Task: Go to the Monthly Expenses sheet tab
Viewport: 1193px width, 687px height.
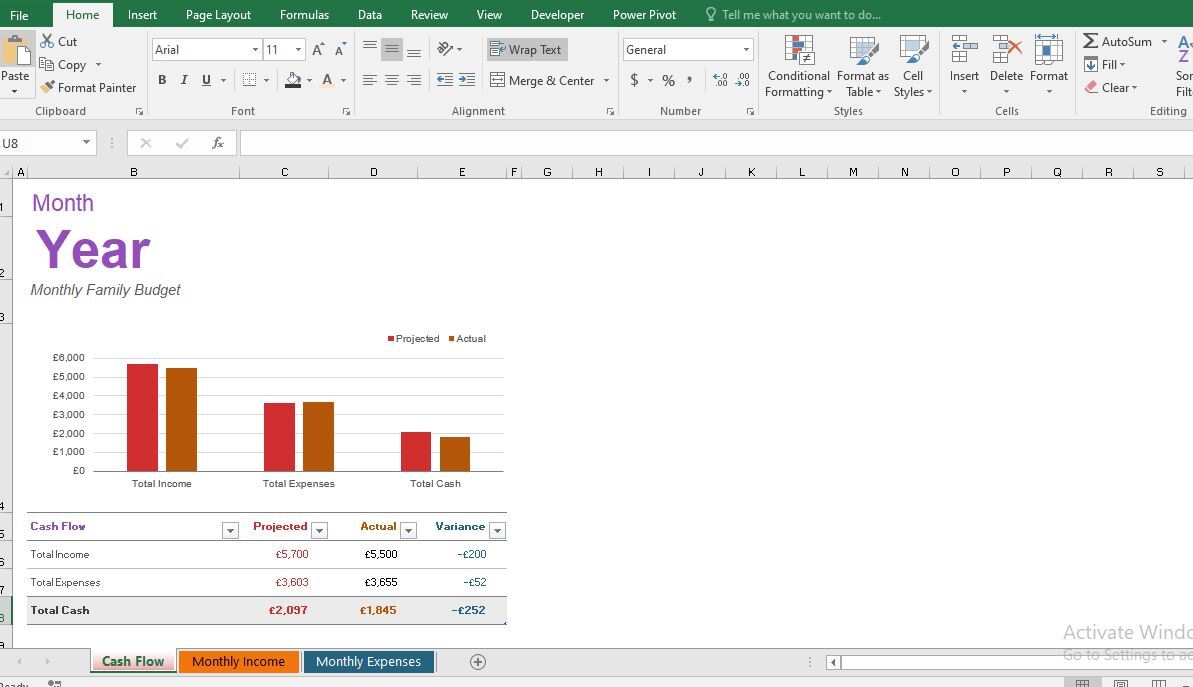Action: point(368,661)
